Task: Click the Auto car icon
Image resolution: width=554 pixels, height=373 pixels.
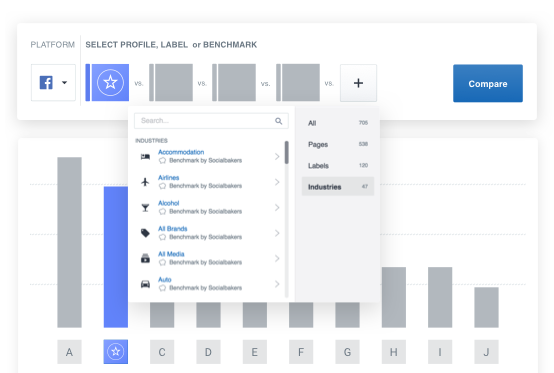Action: point(145,284)
